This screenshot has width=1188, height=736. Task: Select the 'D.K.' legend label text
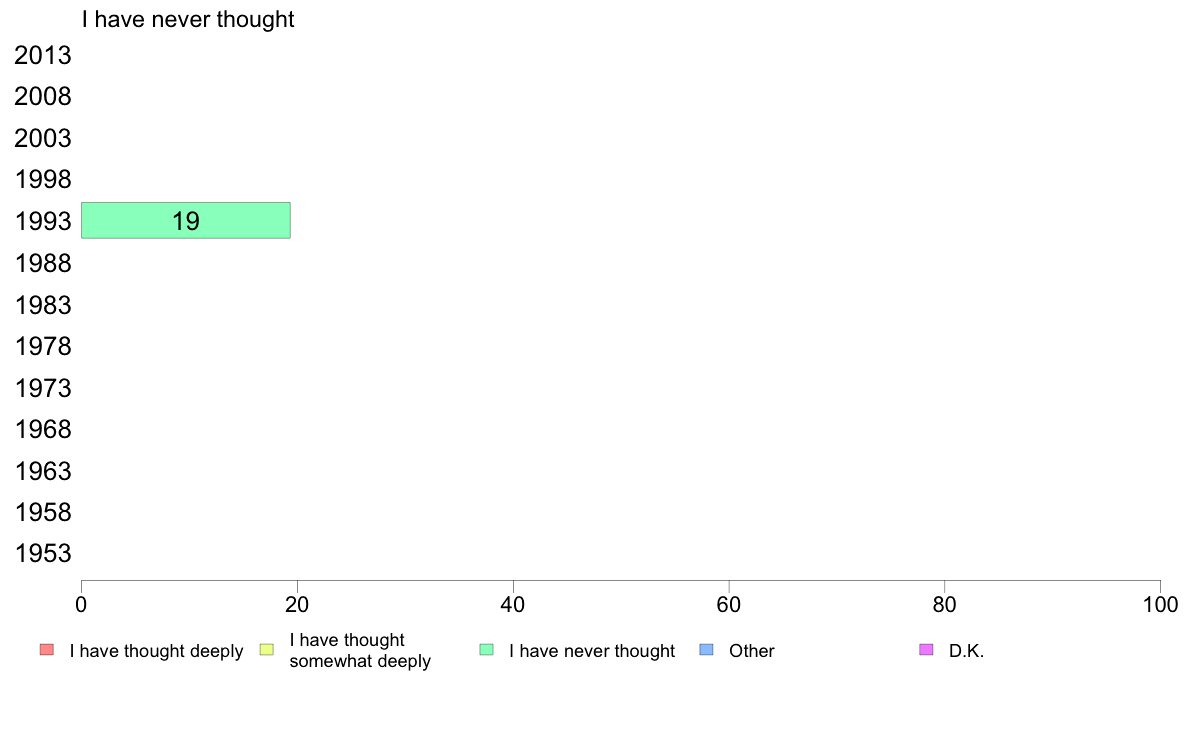967,651
